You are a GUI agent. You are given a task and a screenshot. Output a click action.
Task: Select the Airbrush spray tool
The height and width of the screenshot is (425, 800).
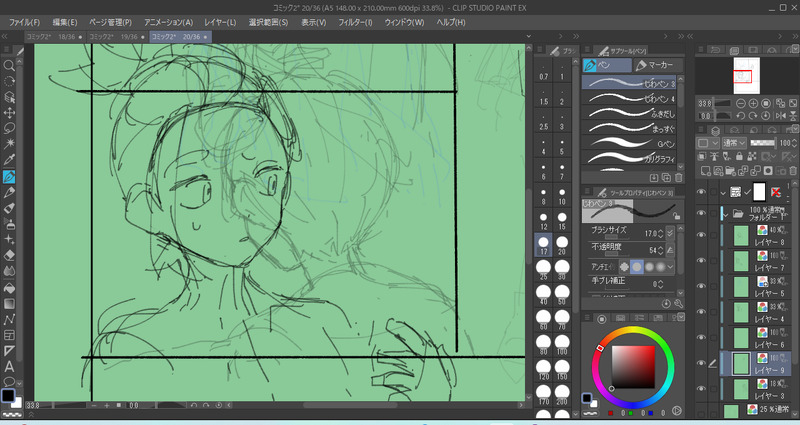click(x=9, y=224)
